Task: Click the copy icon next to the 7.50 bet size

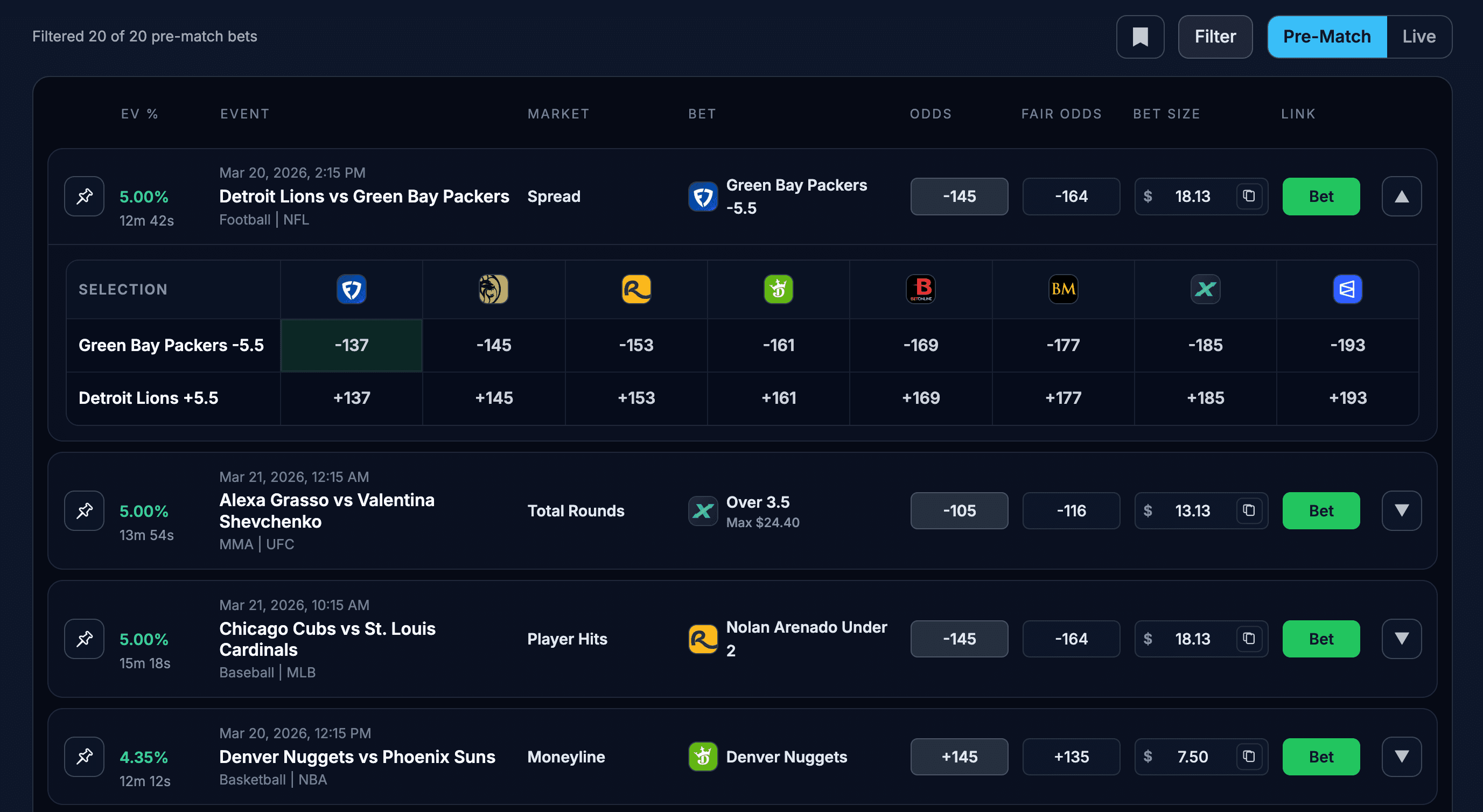Action: (1248, 757)
